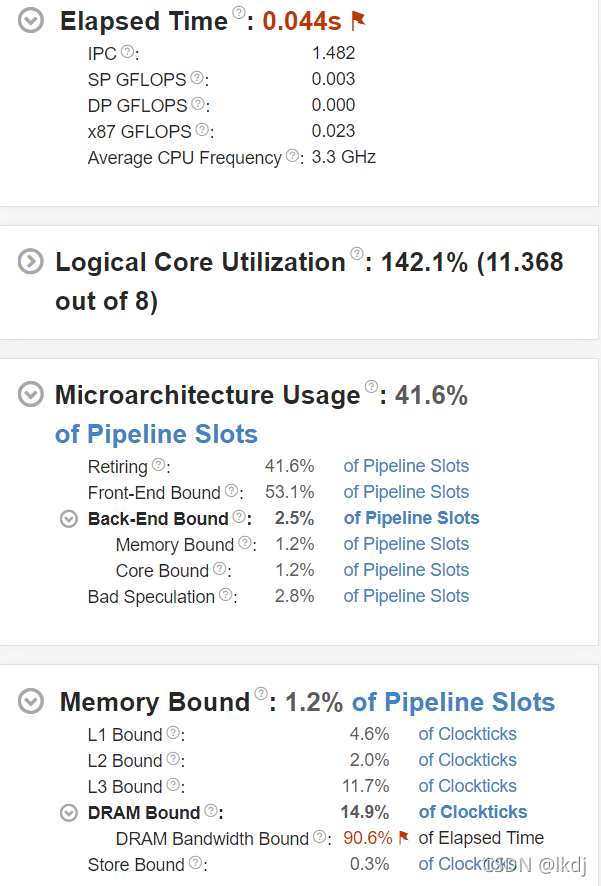Collapse the Elapsed Time section

point(32,20)
